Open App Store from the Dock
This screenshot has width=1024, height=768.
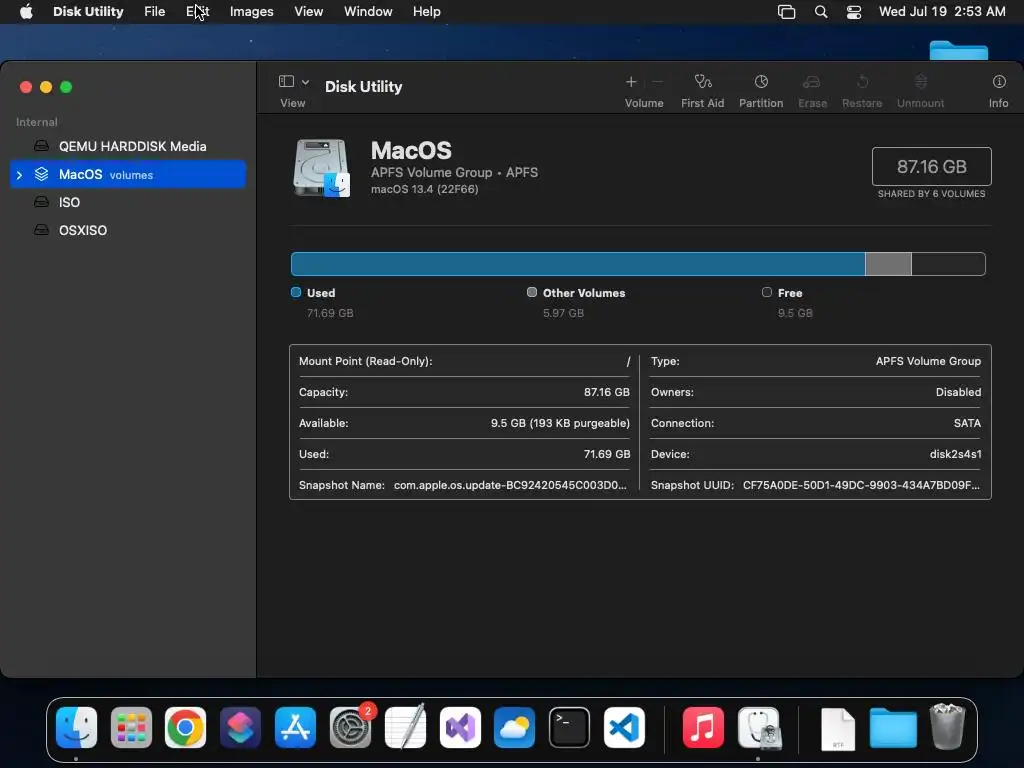point(295,728)
